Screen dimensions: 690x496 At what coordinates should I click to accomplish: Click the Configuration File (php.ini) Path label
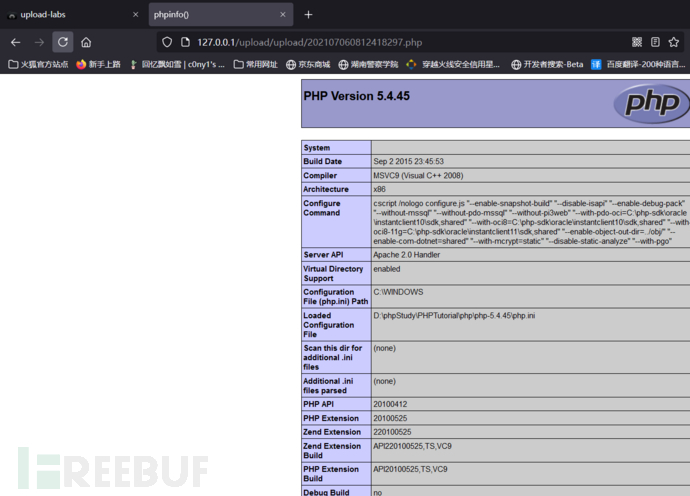point(336,297)
